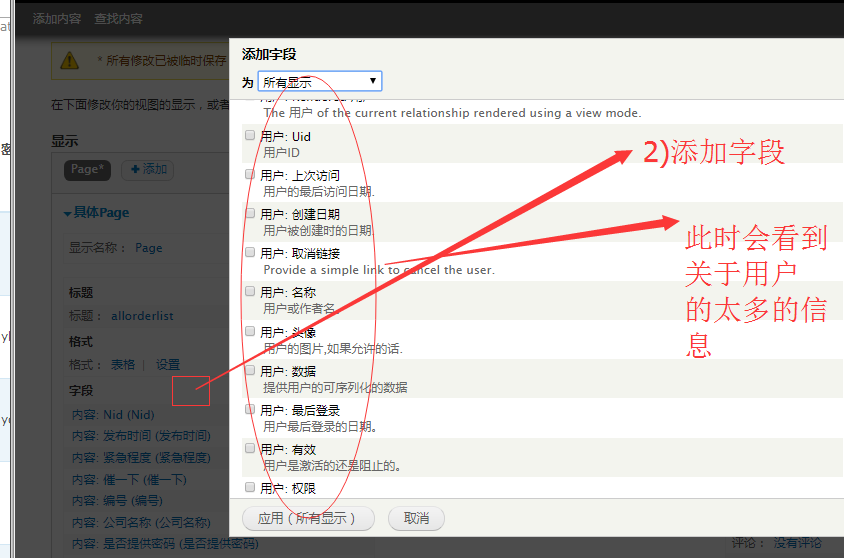Open 查找内容 in top menu
Screen dimensions: 844x558
coord(118,19)
